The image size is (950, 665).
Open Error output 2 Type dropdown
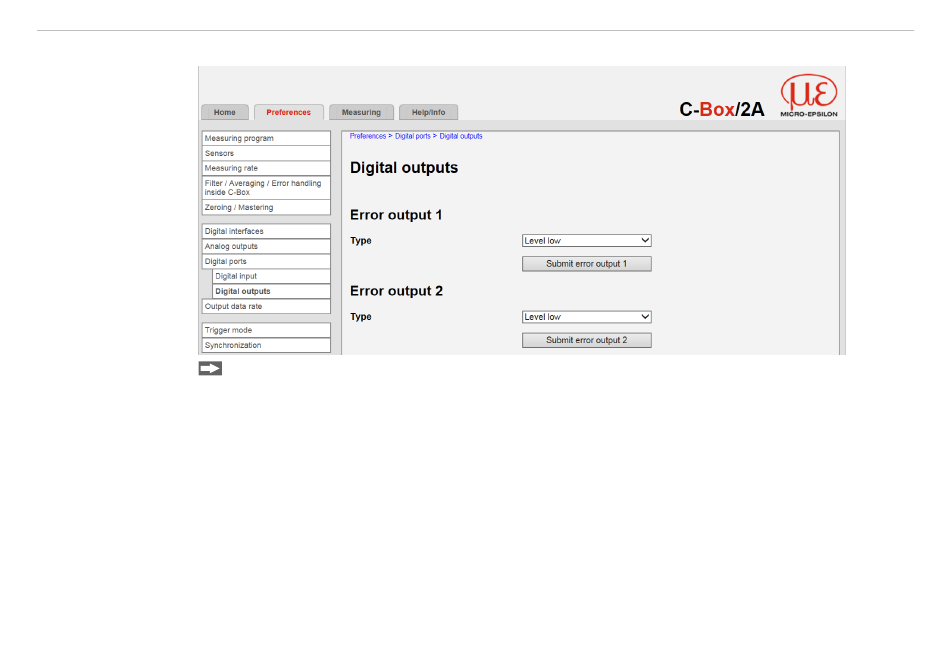tap(586, 317)
